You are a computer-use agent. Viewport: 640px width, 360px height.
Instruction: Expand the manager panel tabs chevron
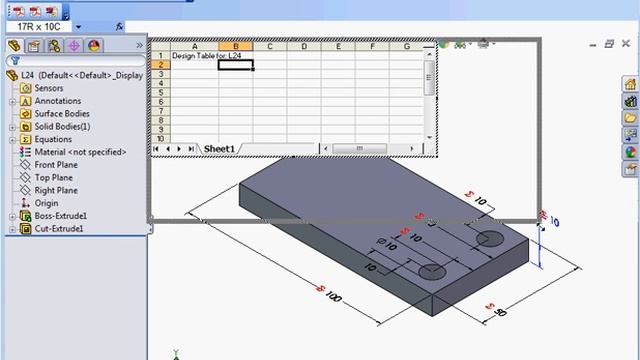pyautogui.click(x=140, y=45)
